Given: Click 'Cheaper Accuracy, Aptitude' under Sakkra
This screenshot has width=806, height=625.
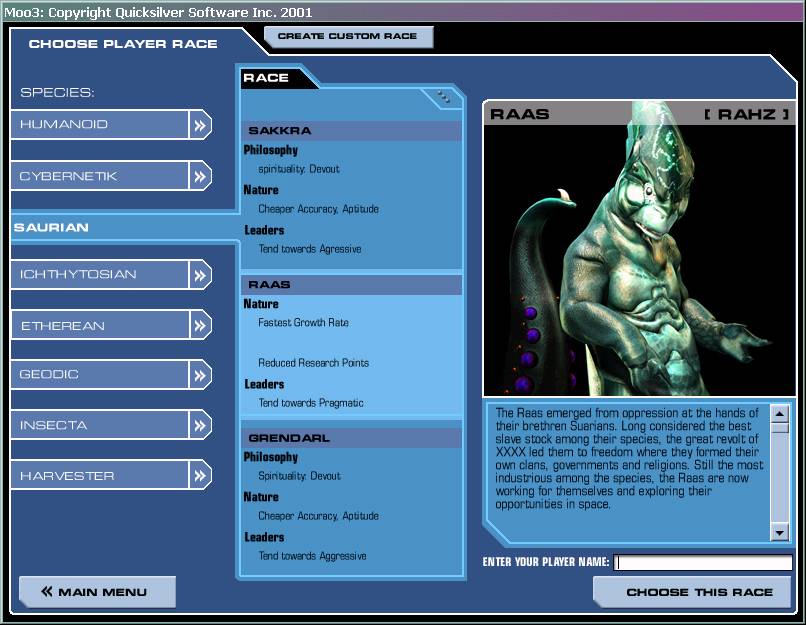Looking at the screenshot, I should coord(319,209).
